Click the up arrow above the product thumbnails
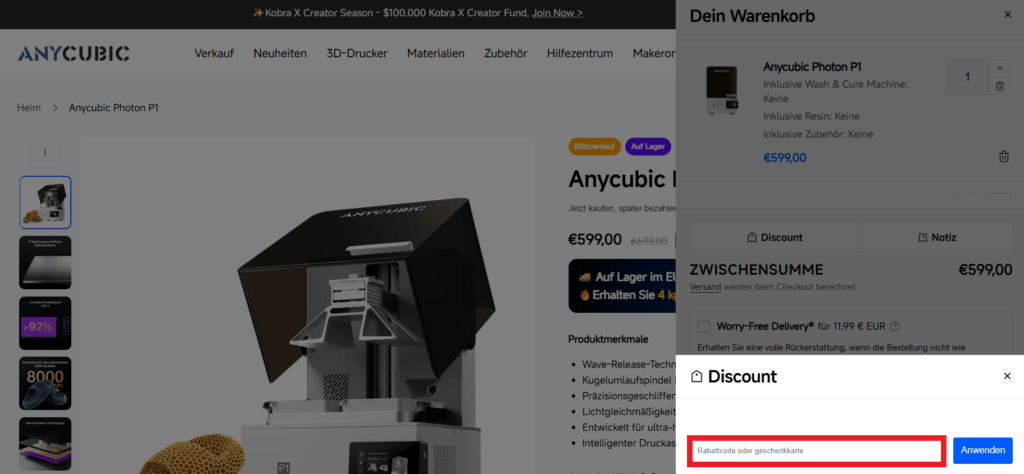Image resolution: width=1024 pixels, height=474 pixels. pos(44,153)
